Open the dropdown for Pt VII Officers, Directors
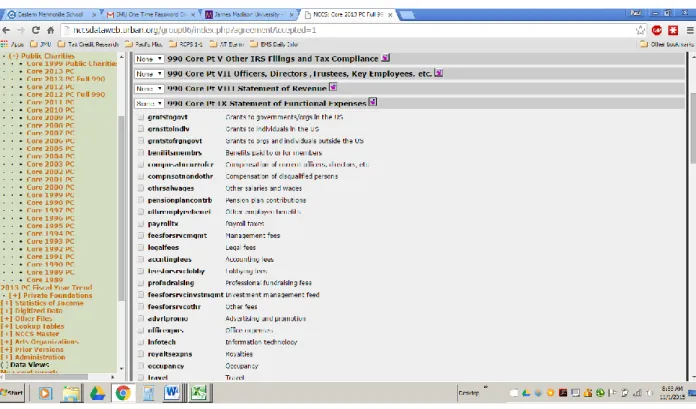The image size is (696, 409). 149,74
